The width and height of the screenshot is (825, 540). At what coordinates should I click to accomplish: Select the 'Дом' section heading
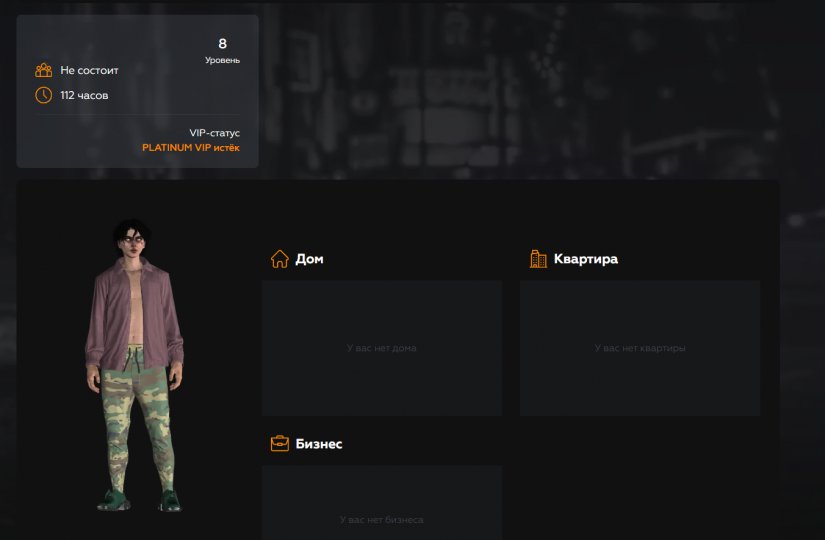(x=309, y=259)
